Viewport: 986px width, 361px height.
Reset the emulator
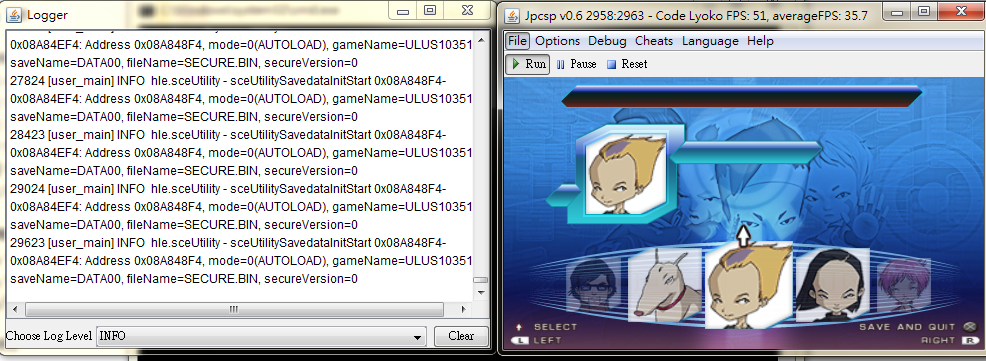[x=626, y=64]
